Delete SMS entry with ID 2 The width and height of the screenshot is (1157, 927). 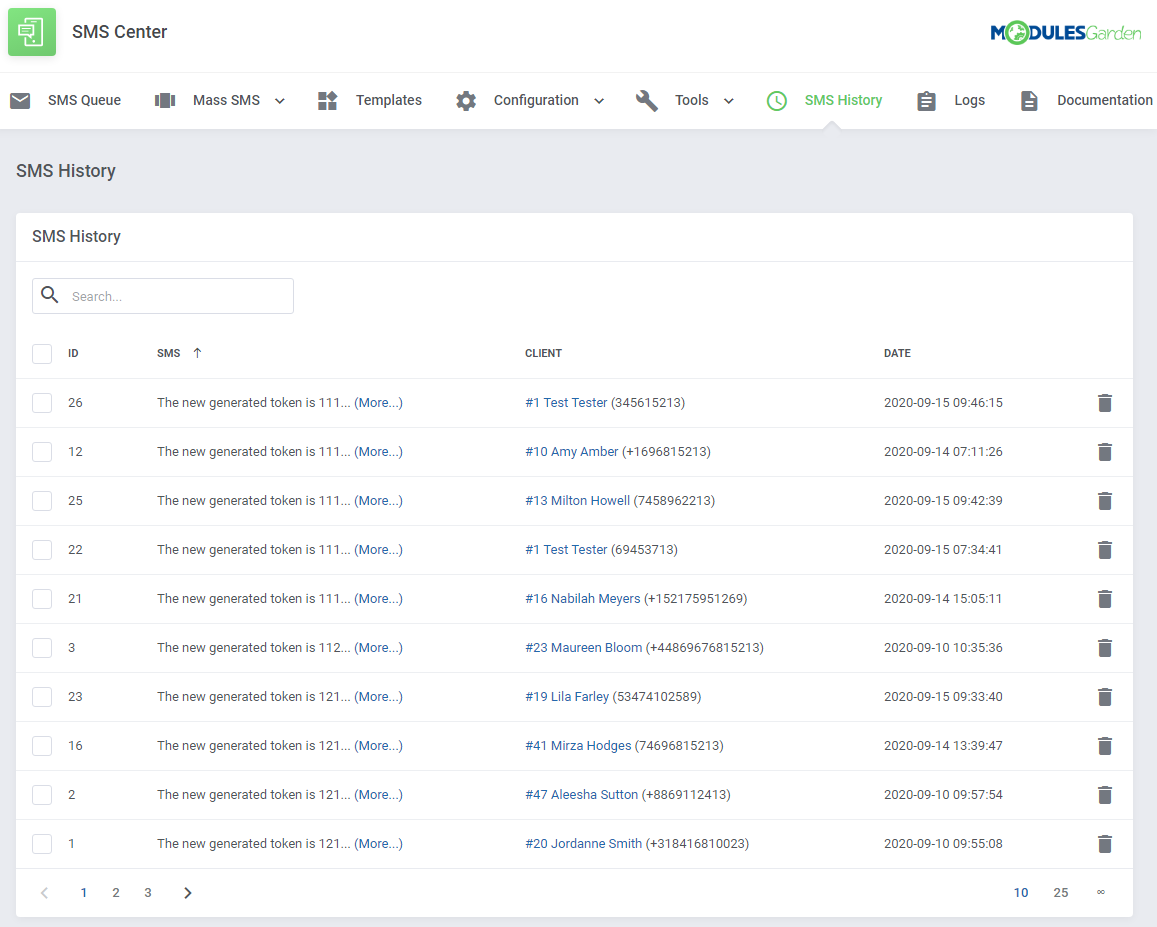point(1105,795)
